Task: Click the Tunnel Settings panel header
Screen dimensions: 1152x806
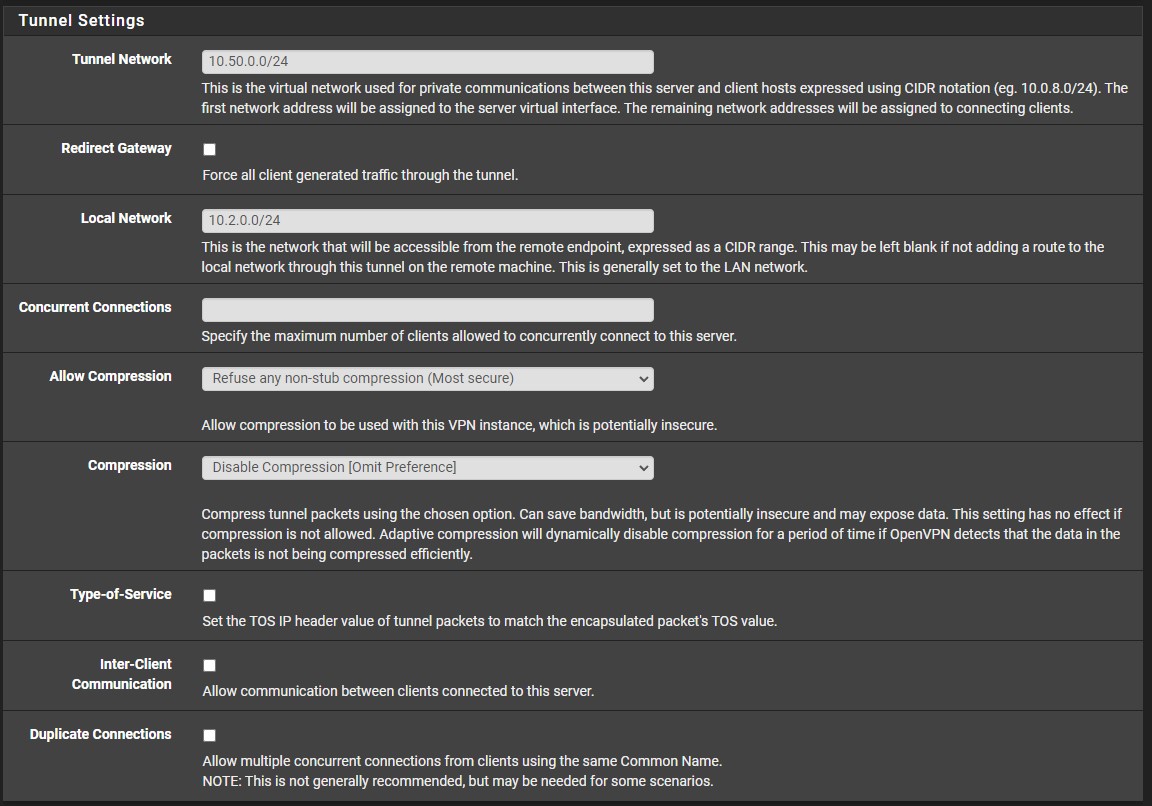Action: click(x=81, y=20)
